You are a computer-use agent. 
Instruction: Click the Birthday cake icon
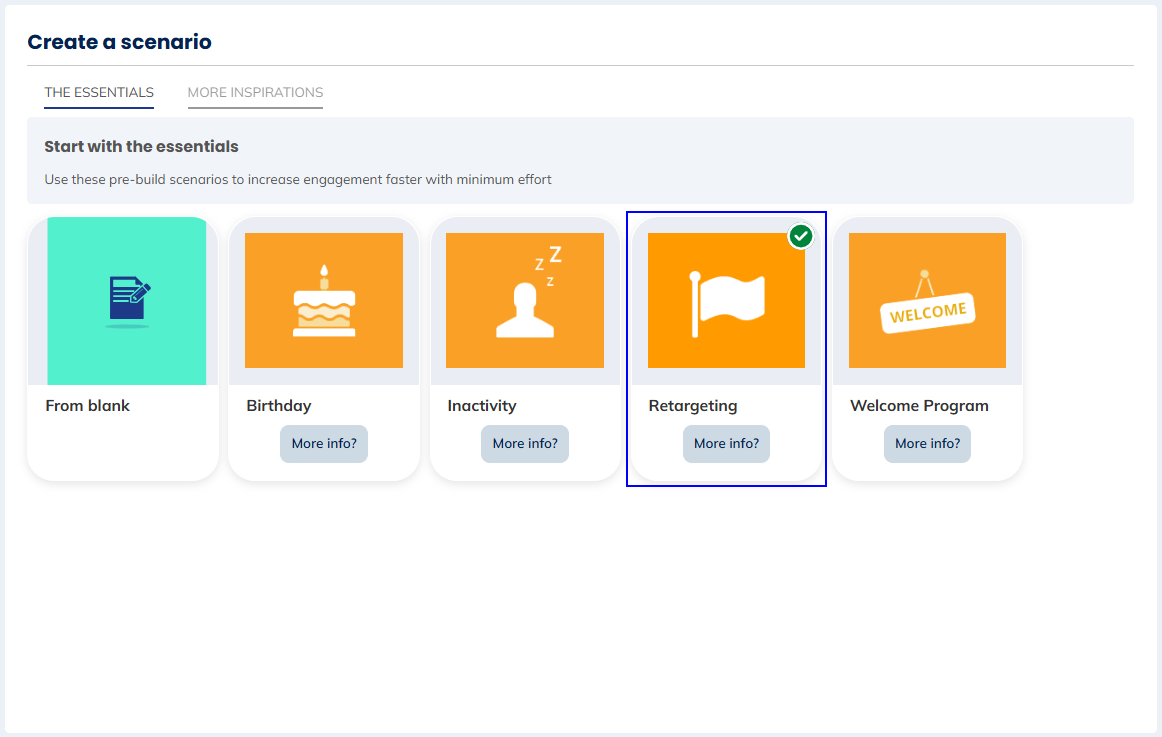pyautogui.click(x=324, y=300)
